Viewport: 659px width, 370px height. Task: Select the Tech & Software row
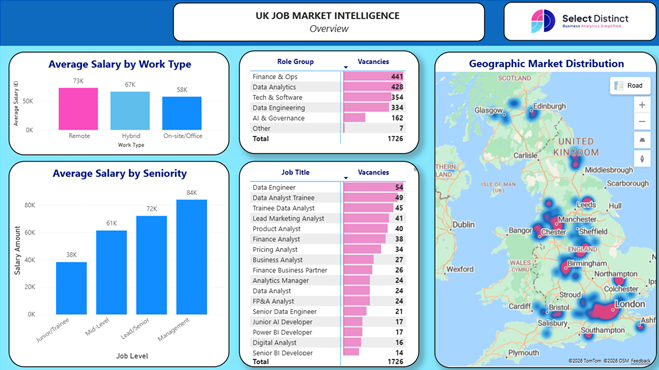pyautogui.click(x=328, y=97)
